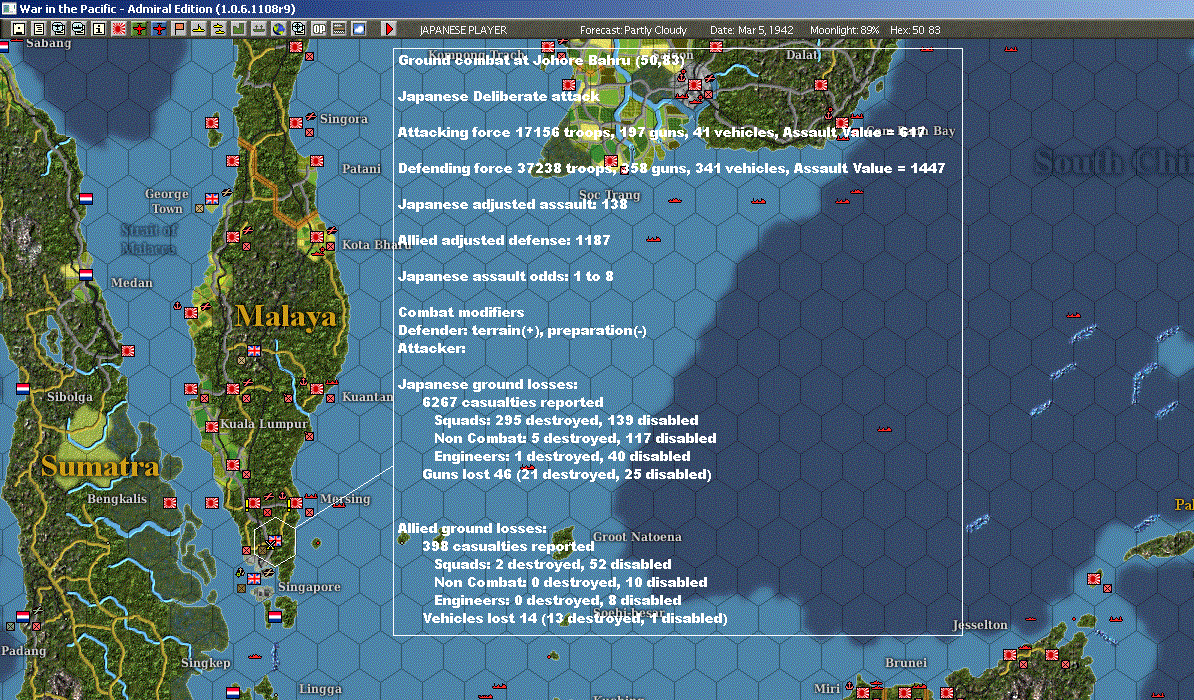The width and height of the screenshot is (1194, 700).
Task: Click the red arrow end turn button
Action: (x=389, y=29)
